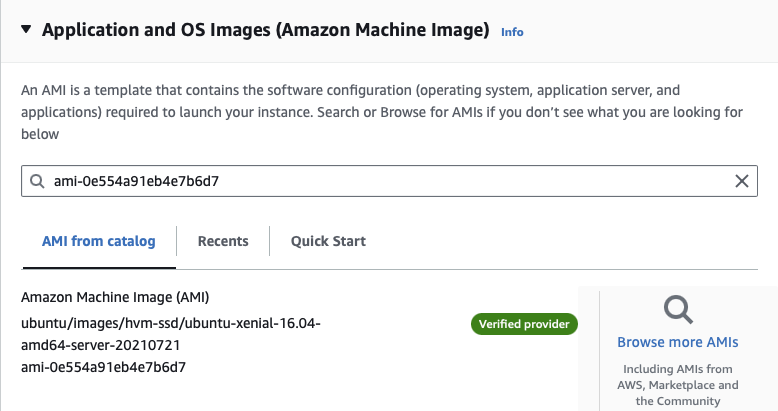Open the Recents tab
The width and height of the screenshot is (778, 411).
point(223,241)
